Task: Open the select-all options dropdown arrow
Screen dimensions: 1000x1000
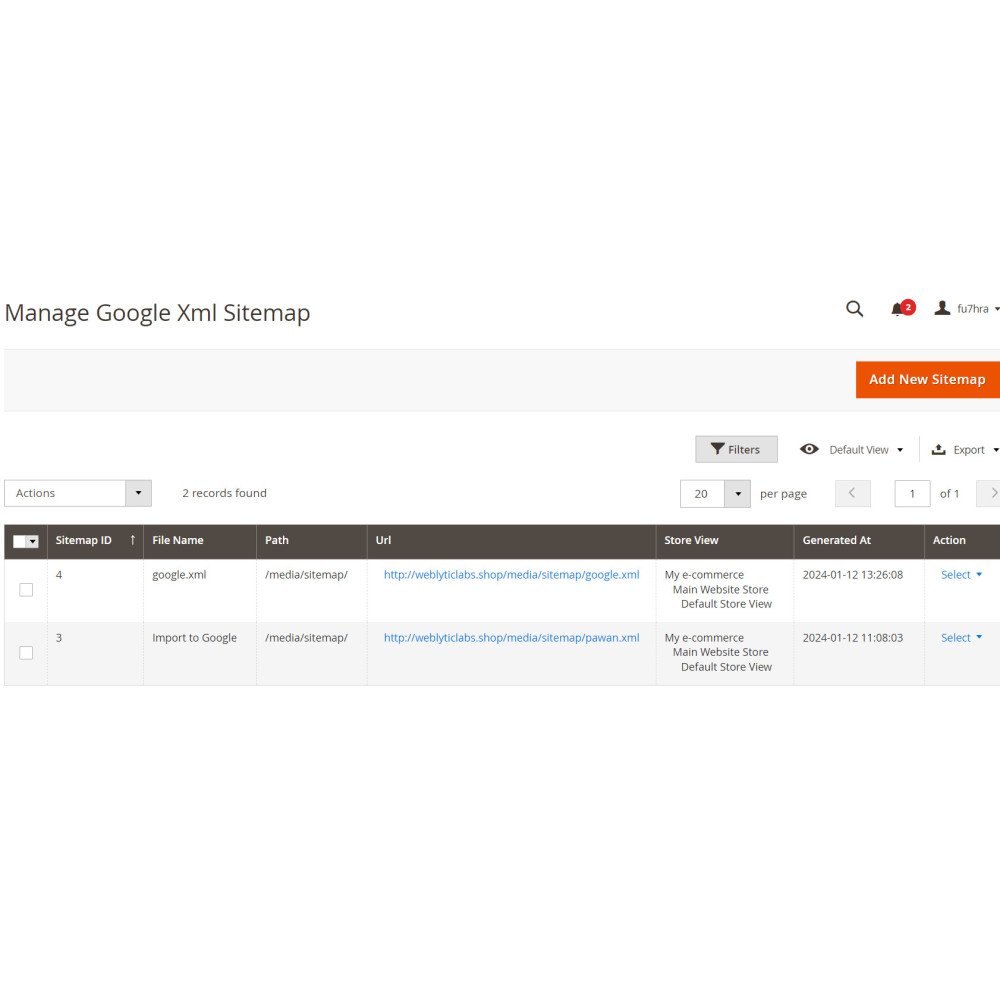Action: tap(33, 541)
